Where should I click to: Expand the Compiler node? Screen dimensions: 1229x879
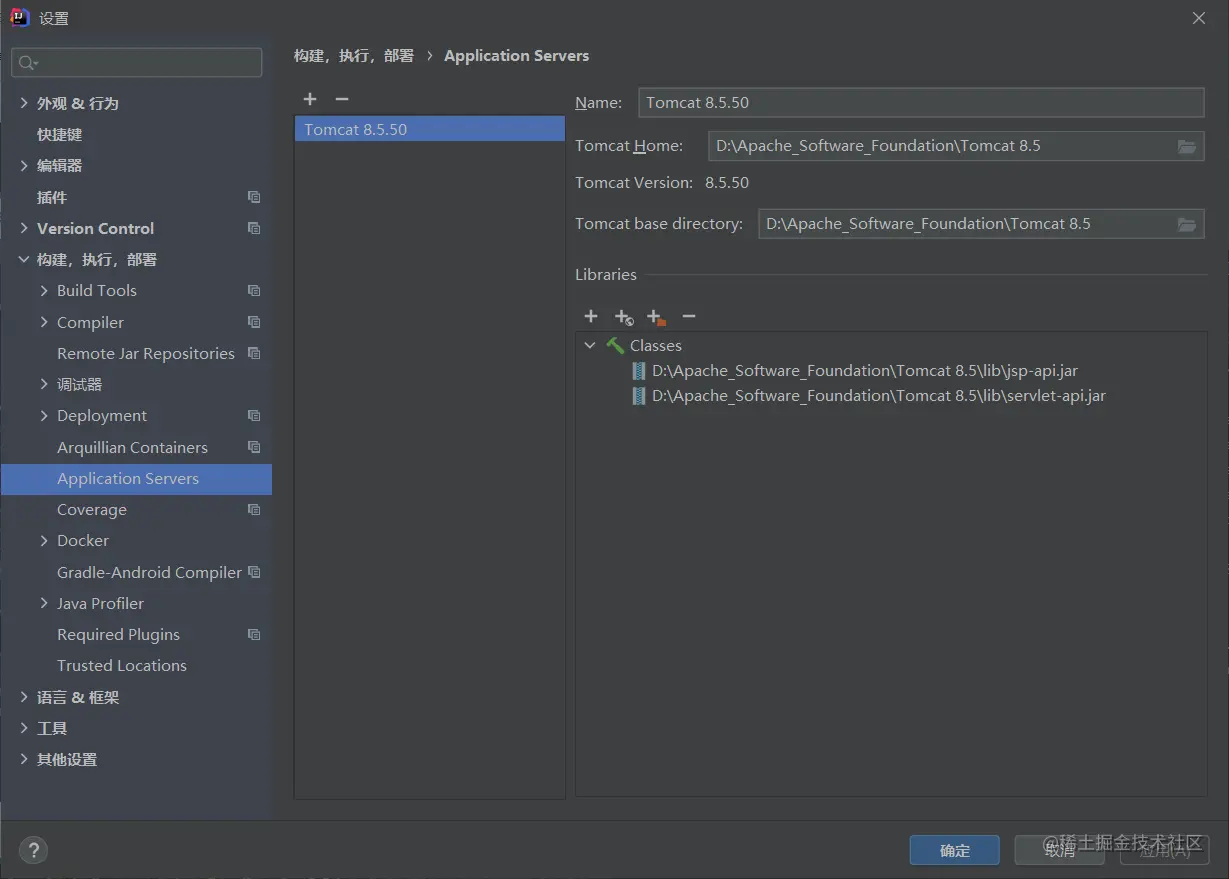[44, 322]
